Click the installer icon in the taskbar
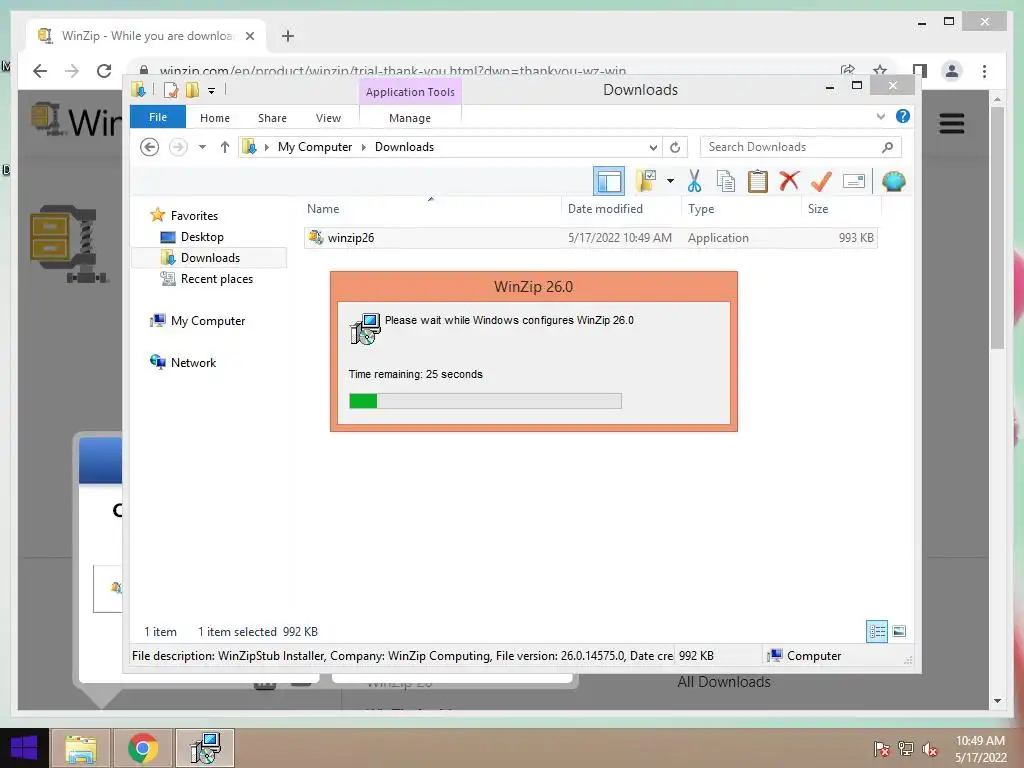The height and width of the screenshot is (768, 1024). [x=205, y=748]
